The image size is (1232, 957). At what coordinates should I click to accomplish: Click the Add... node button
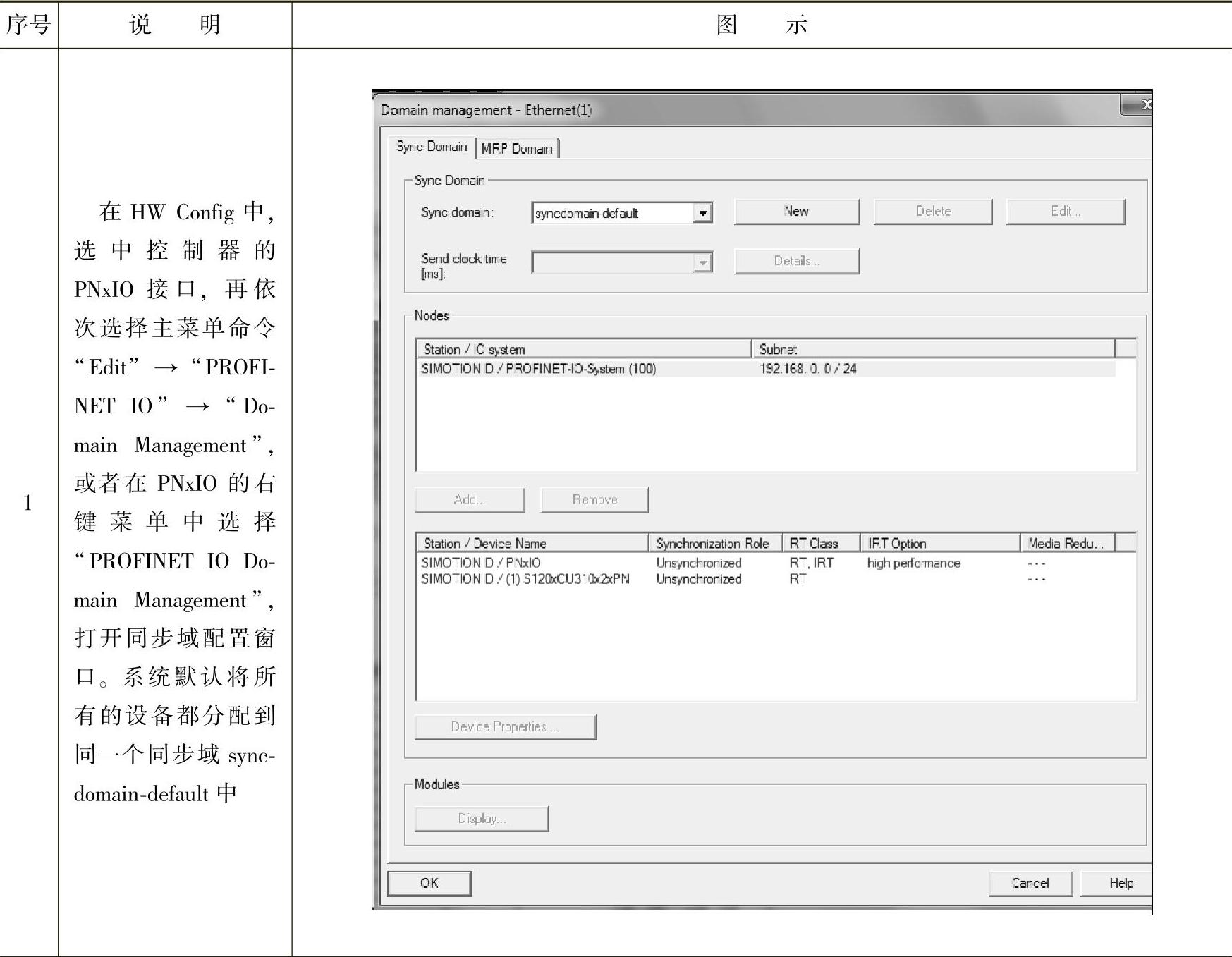tap(470, 499)
